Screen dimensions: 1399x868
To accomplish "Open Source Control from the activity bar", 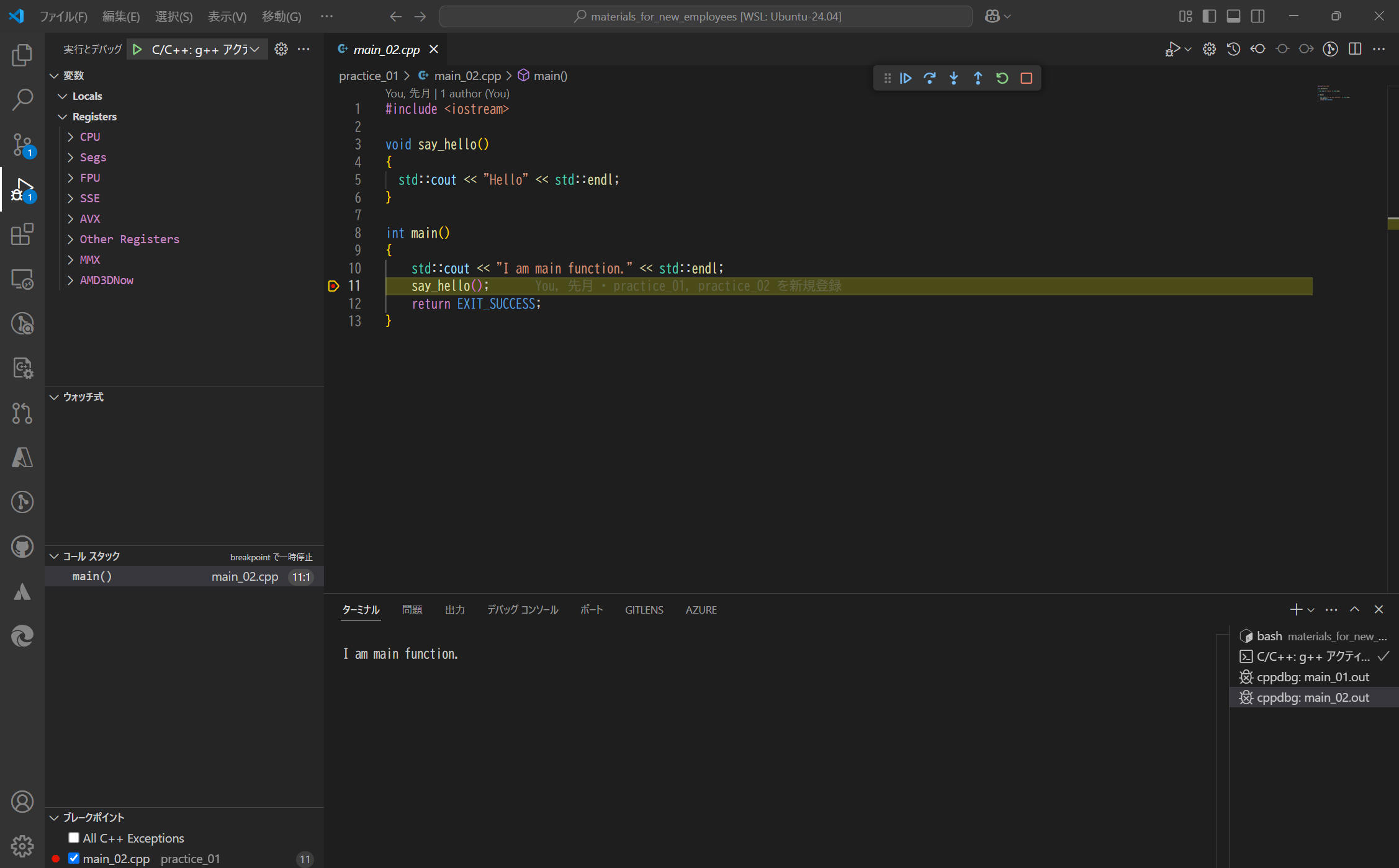I will (22, 145).
